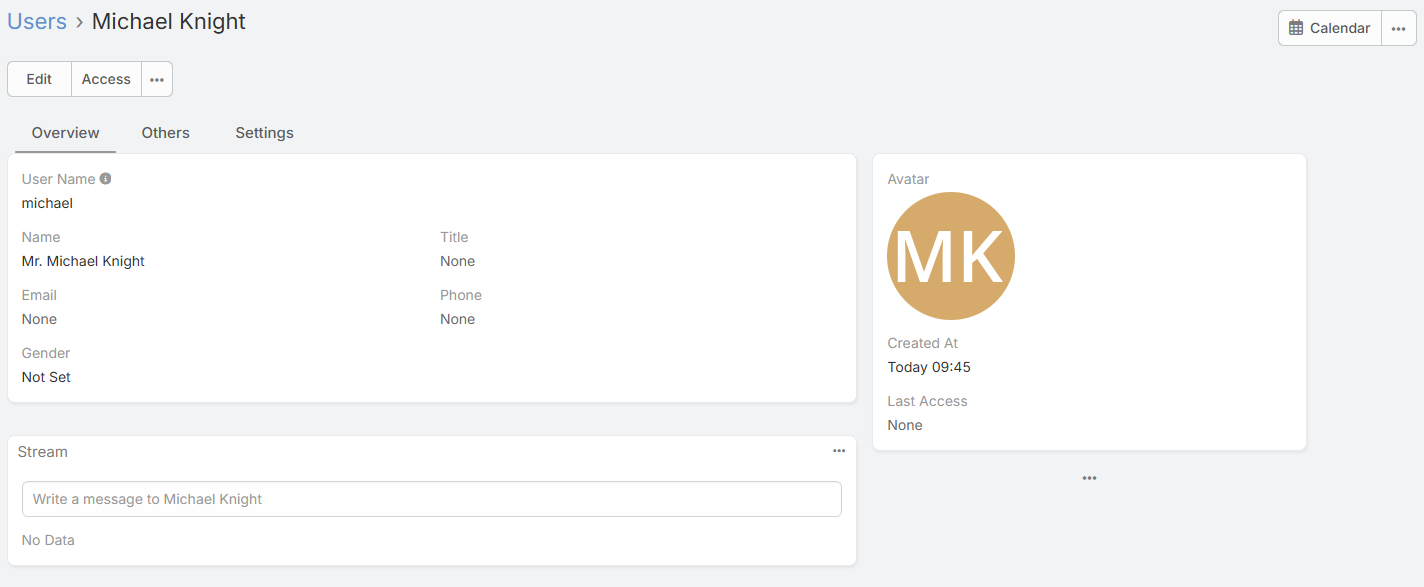Switch to the Overview tab
This screenshot has height=587, width=1424.
(65, 133)
